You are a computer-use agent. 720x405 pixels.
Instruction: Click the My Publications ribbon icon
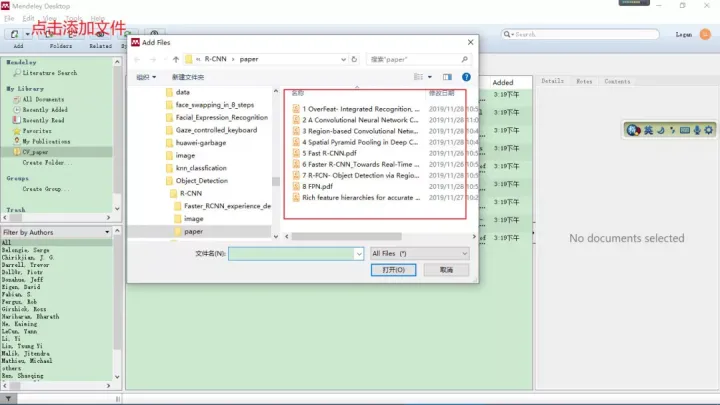click(x=17, y=141)
